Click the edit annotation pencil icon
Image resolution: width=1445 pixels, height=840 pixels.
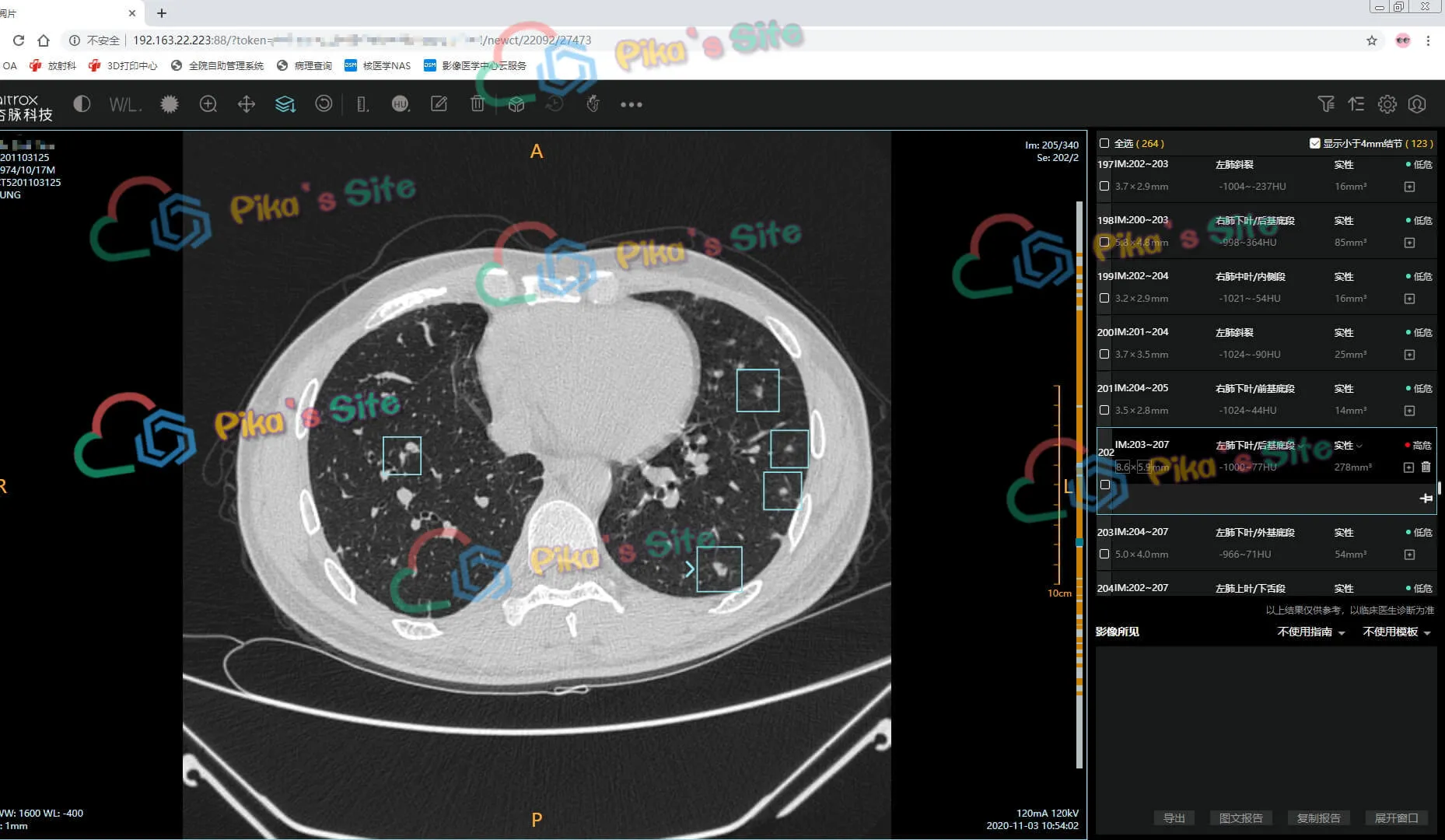439,104
